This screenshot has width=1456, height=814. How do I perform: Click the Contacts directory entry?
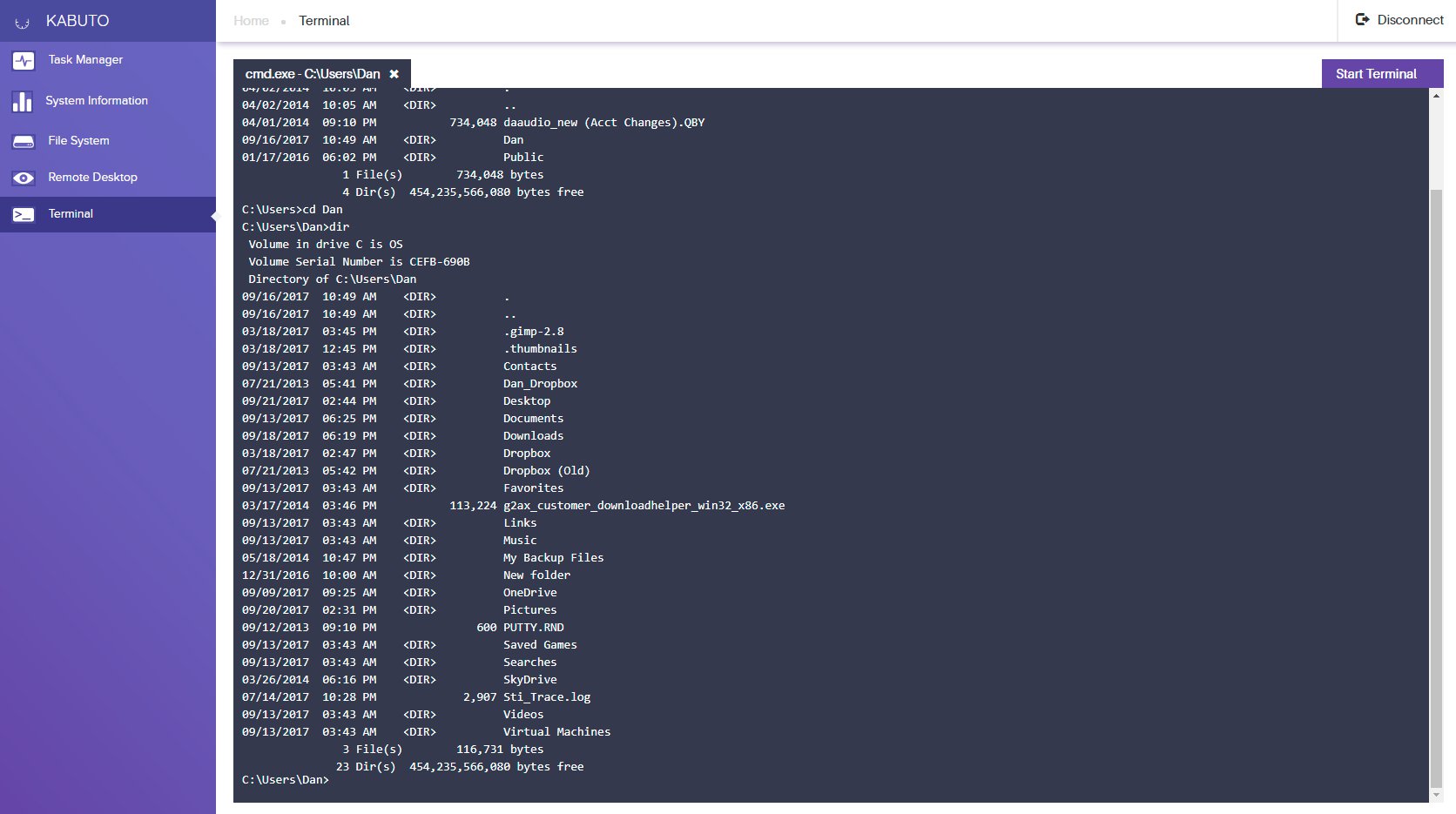coord(529,367)
